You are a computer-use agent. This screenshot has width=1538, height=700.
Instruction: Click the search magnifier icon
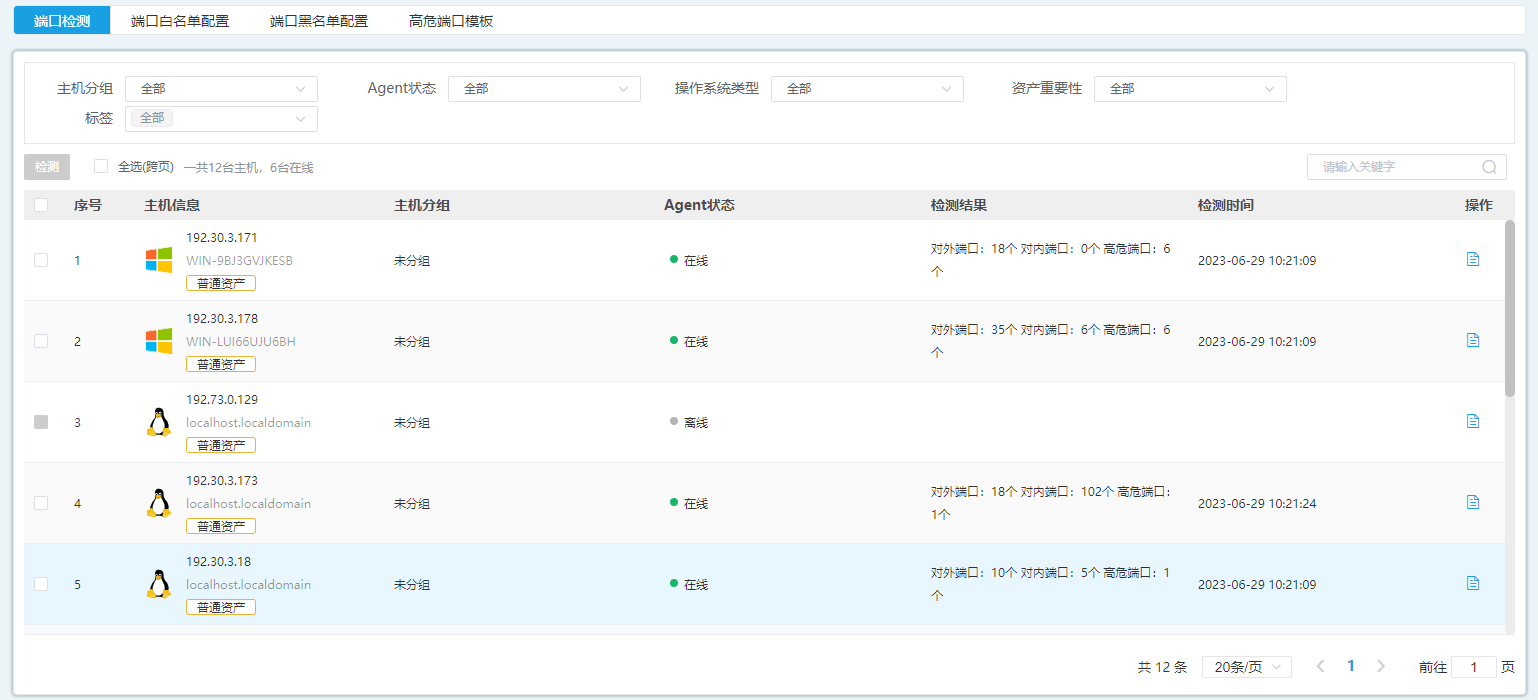point(1489,167)
